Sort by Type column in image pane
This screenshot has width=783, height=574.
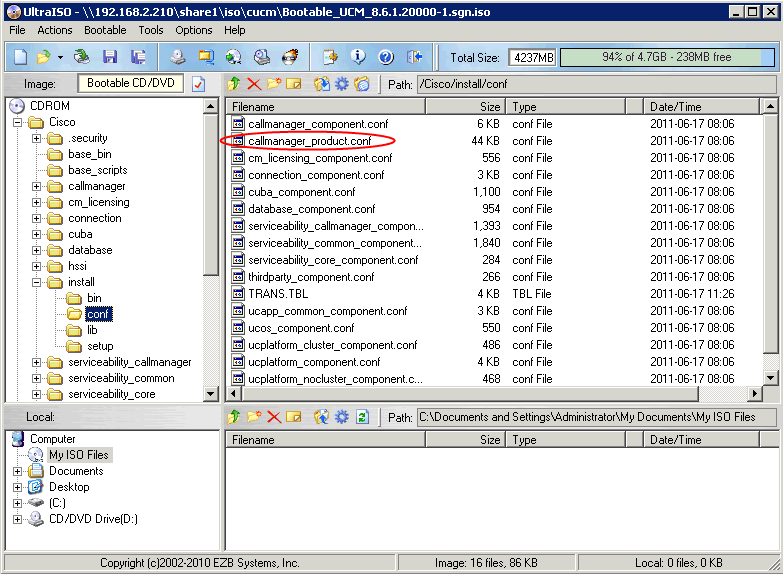tap(566, 106)
